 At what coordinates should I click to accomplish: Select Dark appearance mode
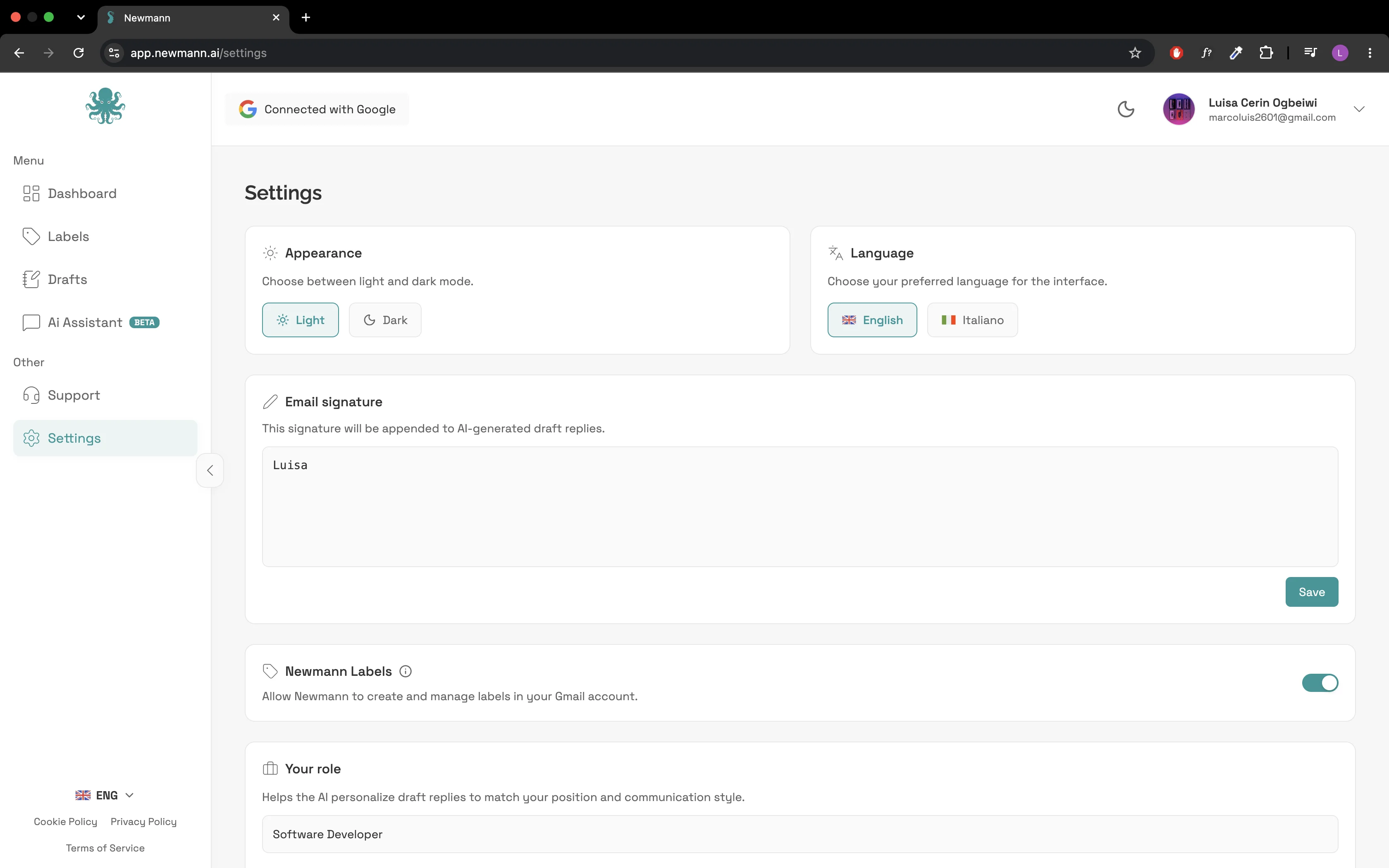(385, 320)
